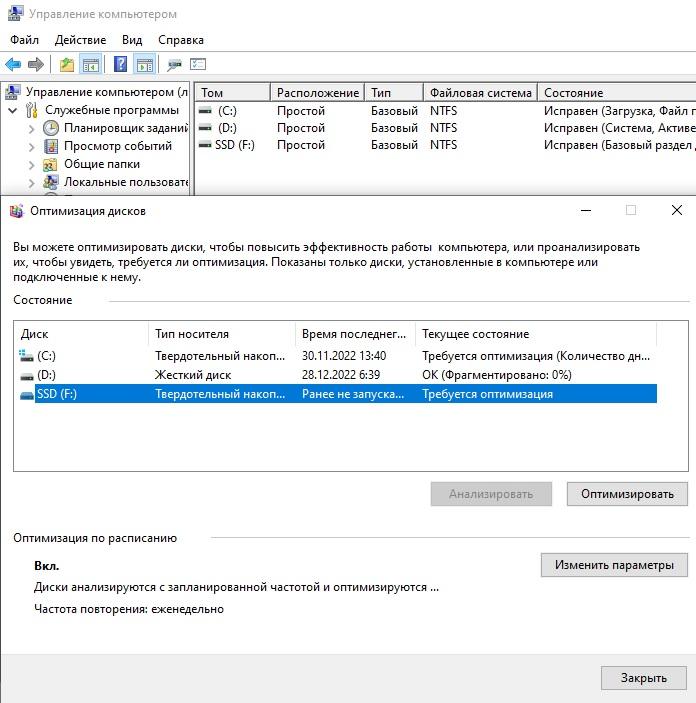Click the Up one level folder icon
696x703 pixels.
pyautogui.click(x=67, y=65)
